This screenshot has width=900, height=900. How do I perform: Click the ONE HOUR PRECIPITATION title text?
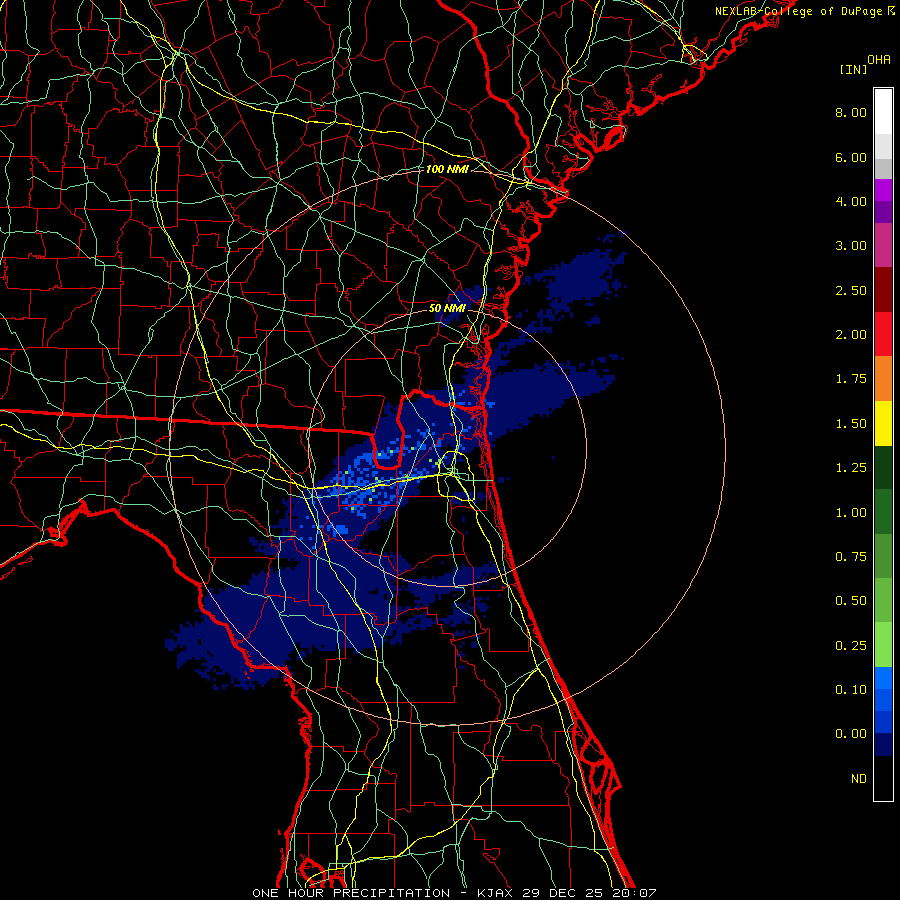pos(351,893)
